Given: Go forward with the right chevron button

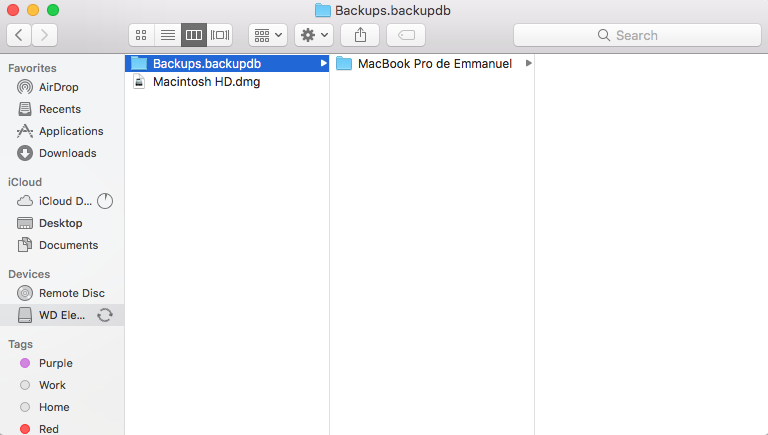Looking at the screenshot, I should coord(45,35).
